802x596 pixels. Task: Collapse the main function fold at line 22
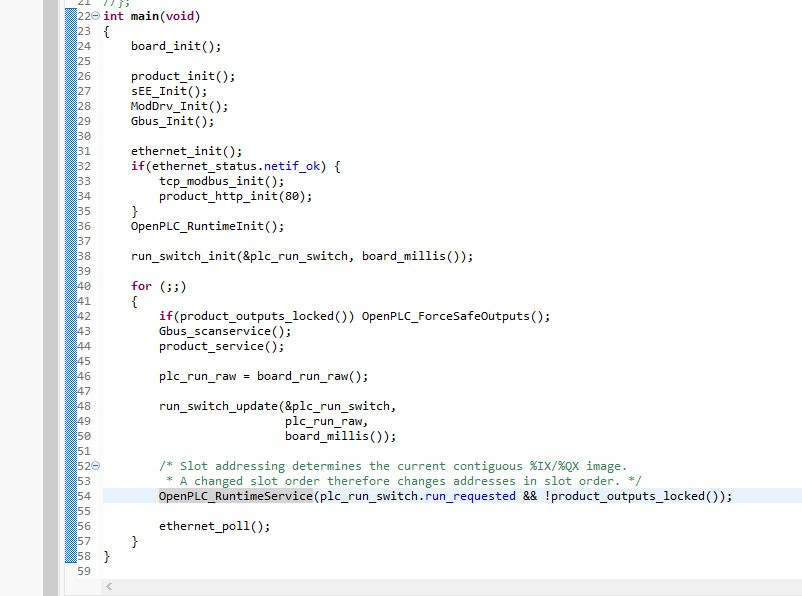click(x=96, y=16)
